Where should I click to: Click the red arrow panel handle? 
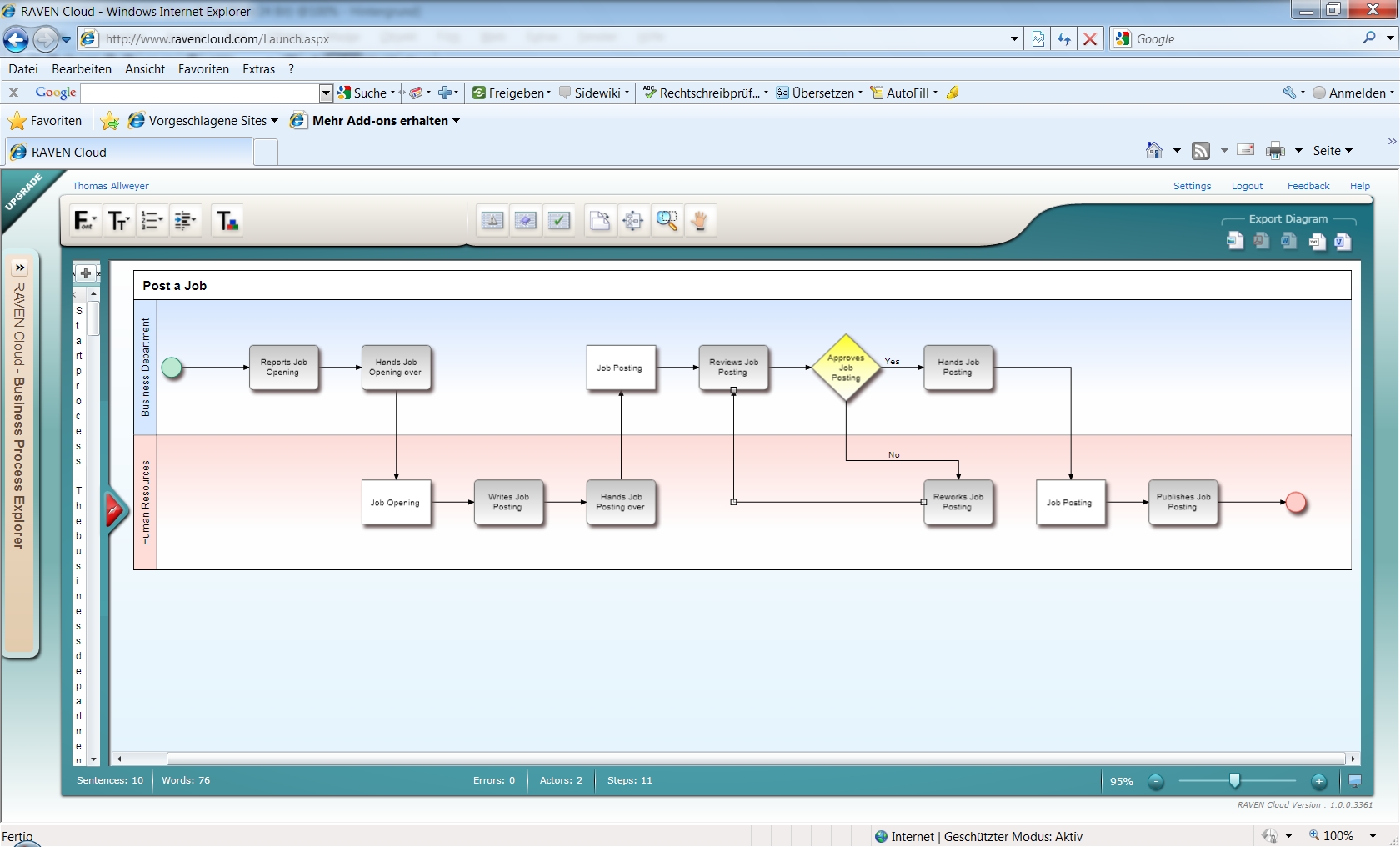(115, 510)
